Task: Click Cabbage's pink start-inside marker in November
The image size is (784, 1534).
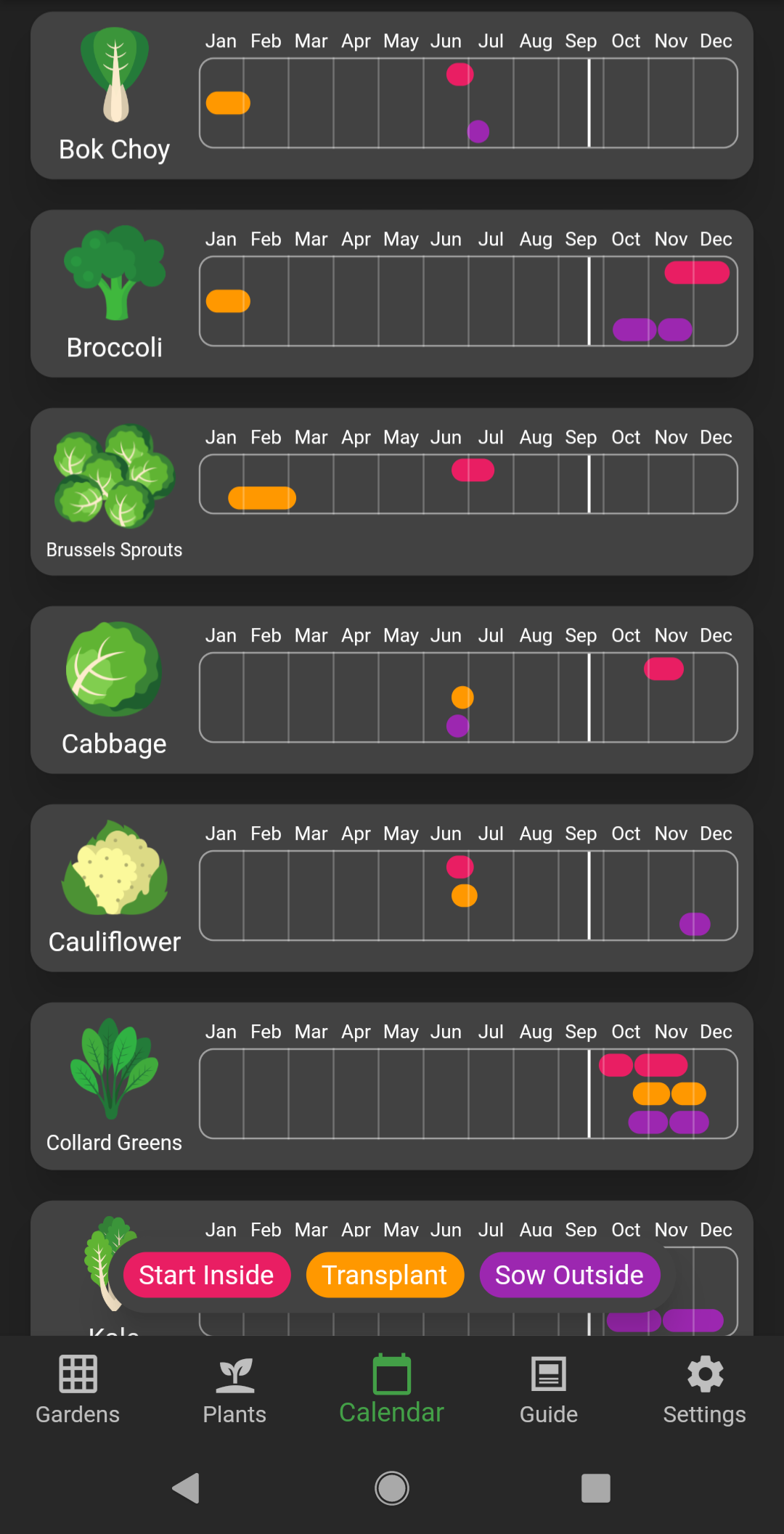Action: 664,669
